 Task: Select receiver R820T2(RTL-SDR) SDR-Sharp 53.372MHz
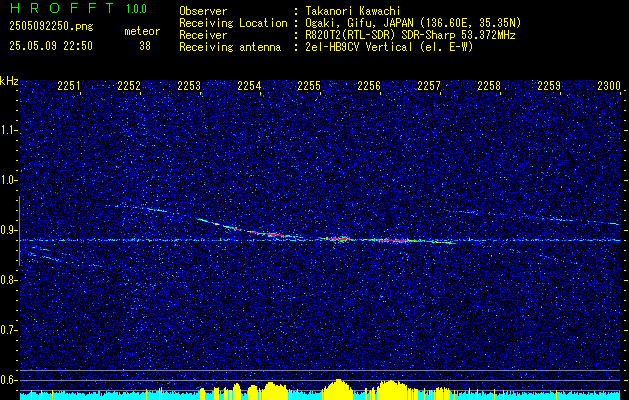410,35
